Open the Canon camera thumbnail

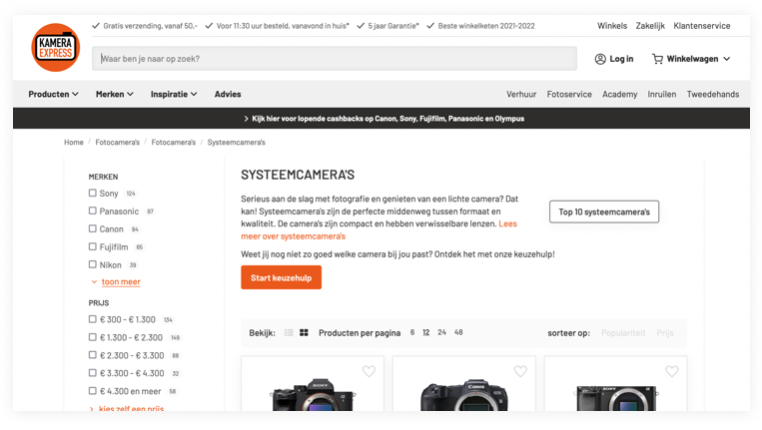click(464, 395)
